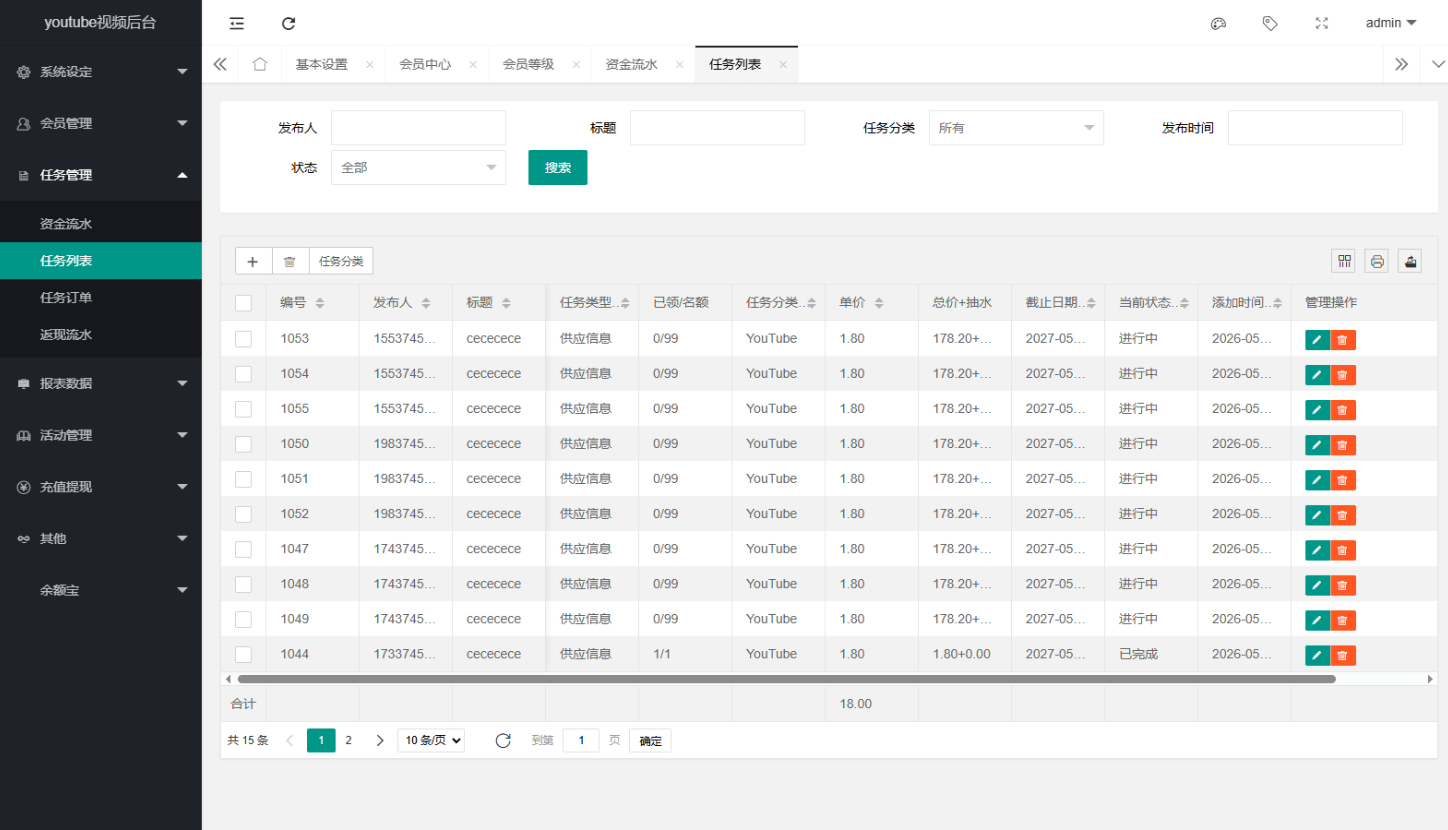The width and height of the screenshot is (1448, 830).
Task: Edit task 1052 with the pencil icon
Action: pyautogui.click(x=1317, y=515)
